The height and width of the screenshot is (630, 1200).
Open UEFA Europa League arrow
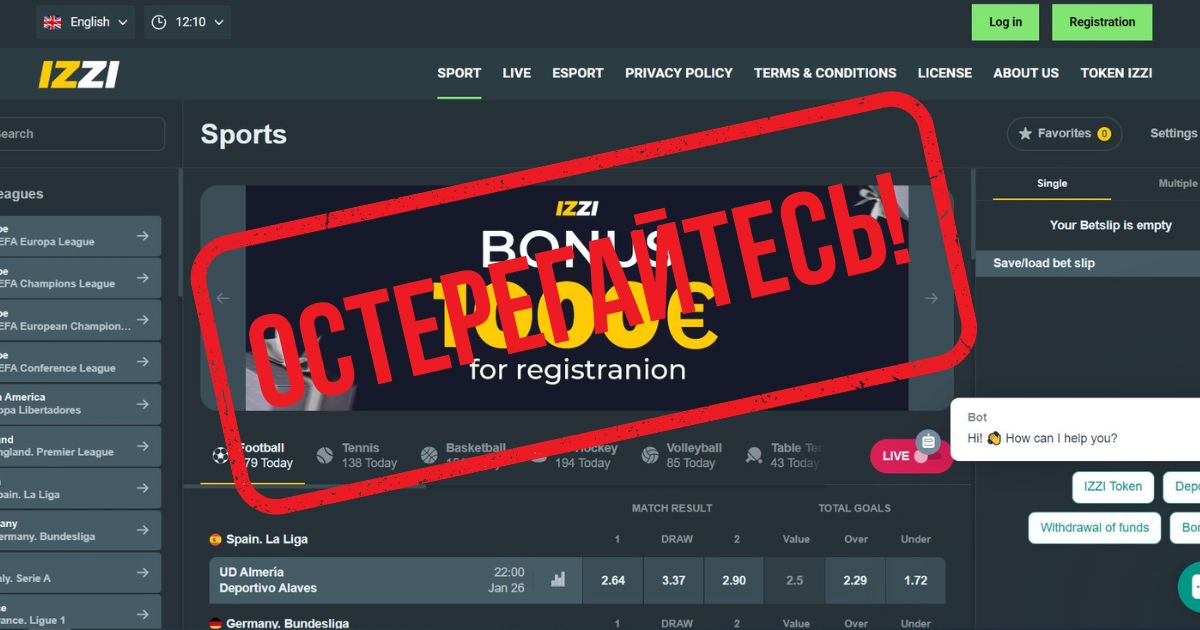point(142,236)
